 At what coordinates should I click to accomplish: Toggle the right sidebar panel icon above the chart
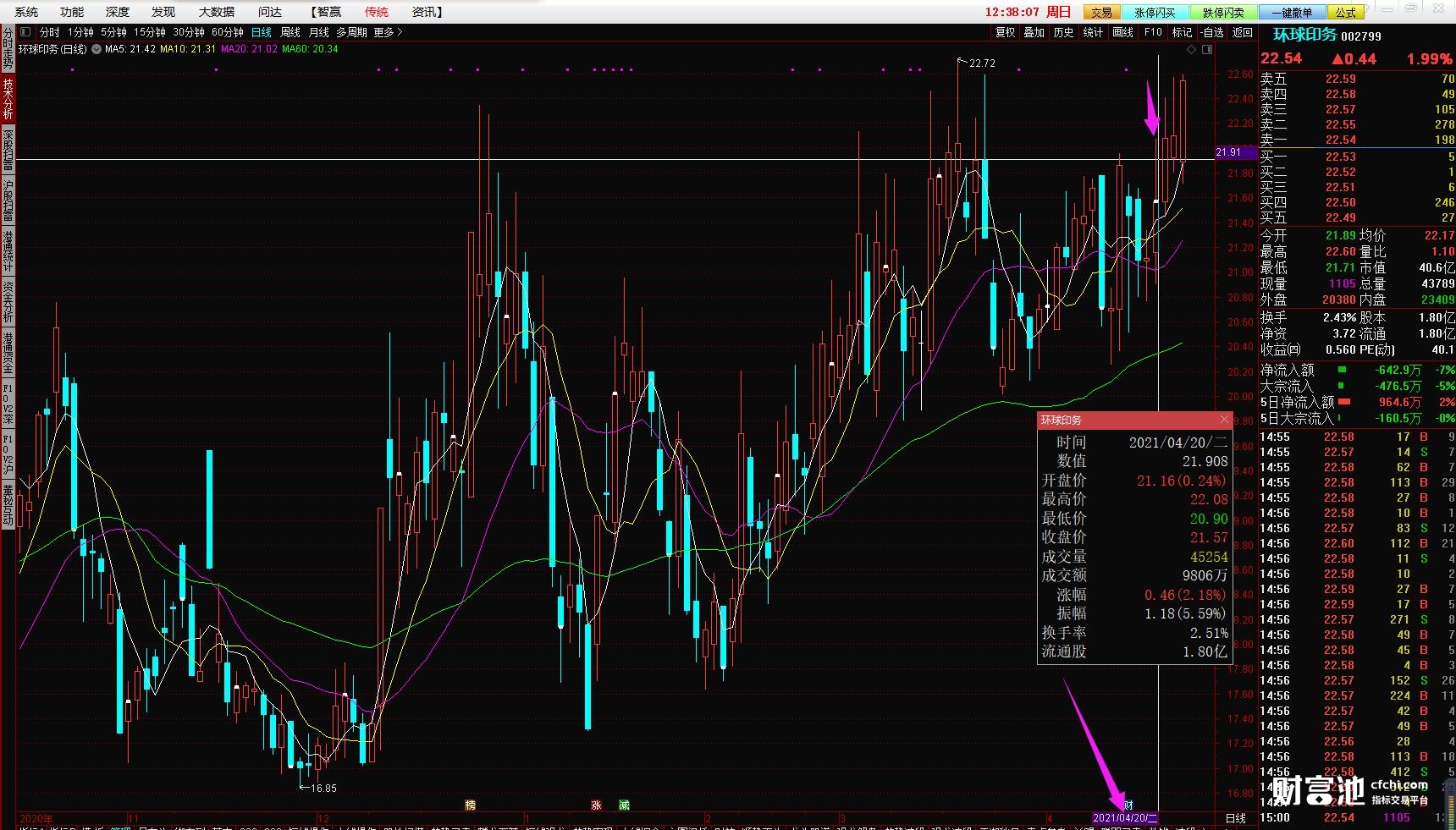[1208, 49]
